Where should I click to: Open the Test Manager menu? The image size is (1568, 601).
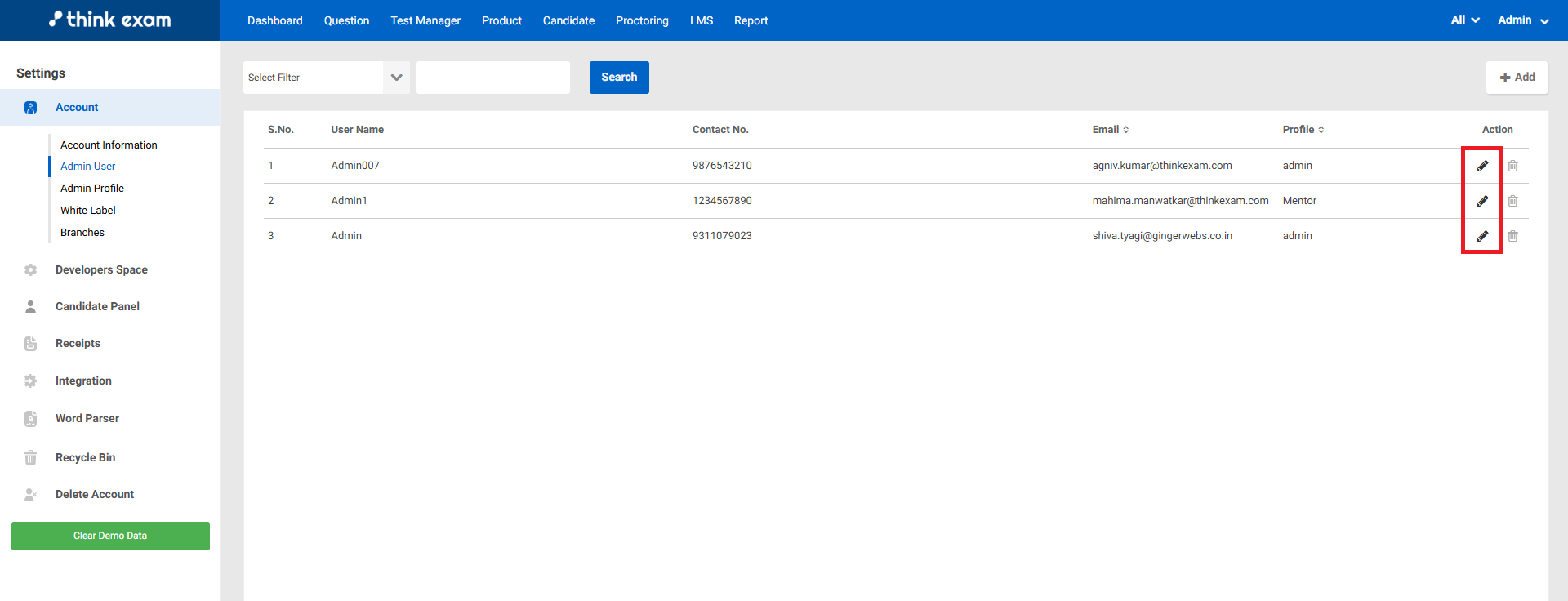tap(425, 20)
